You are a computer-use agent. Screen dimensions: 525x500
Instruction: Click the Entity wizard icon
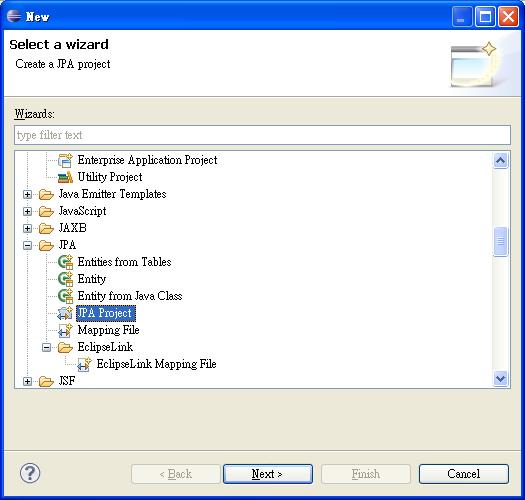tap(65, 279)
